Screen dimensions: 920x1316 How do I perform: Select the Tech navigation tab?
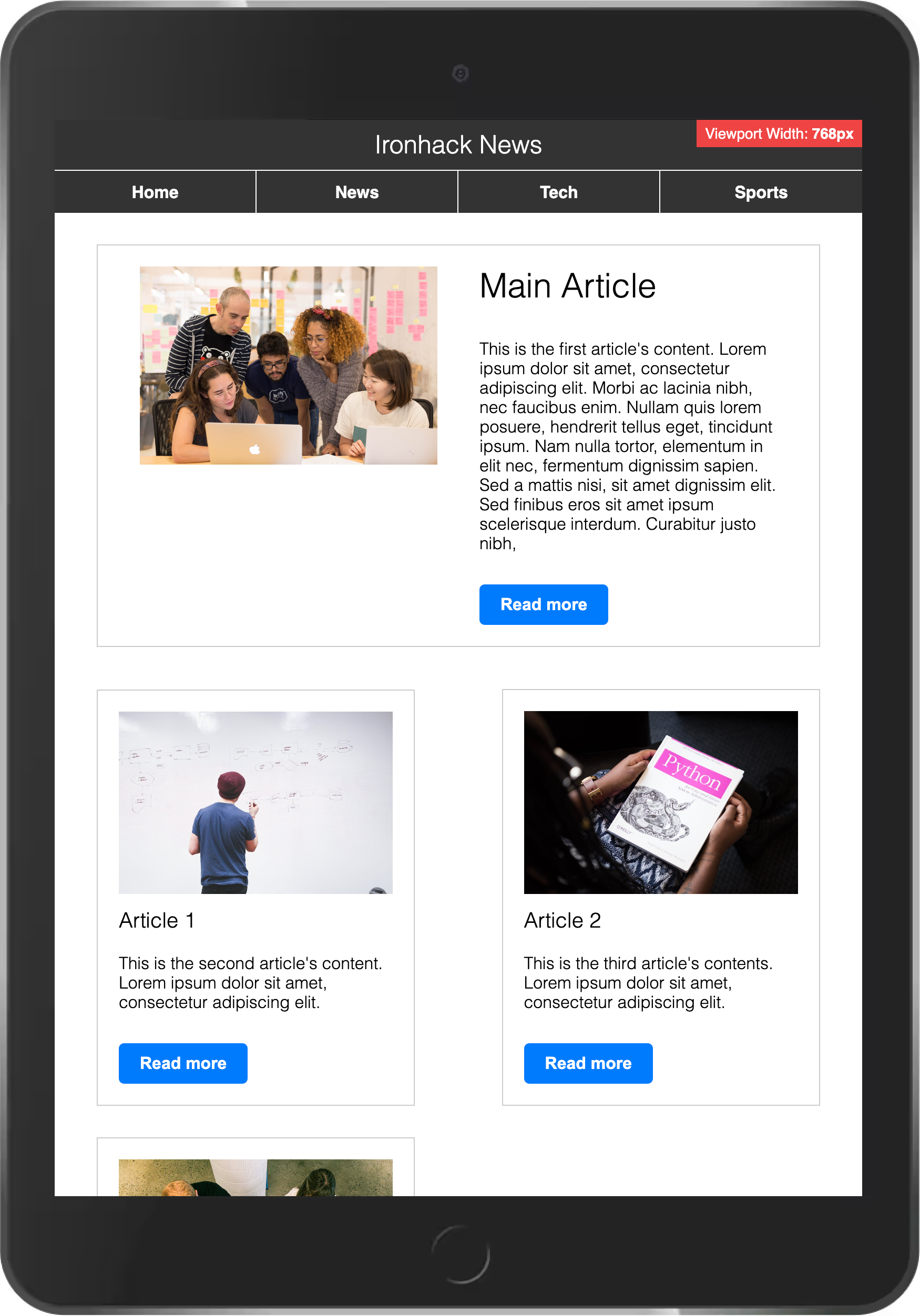coord(558,192)
